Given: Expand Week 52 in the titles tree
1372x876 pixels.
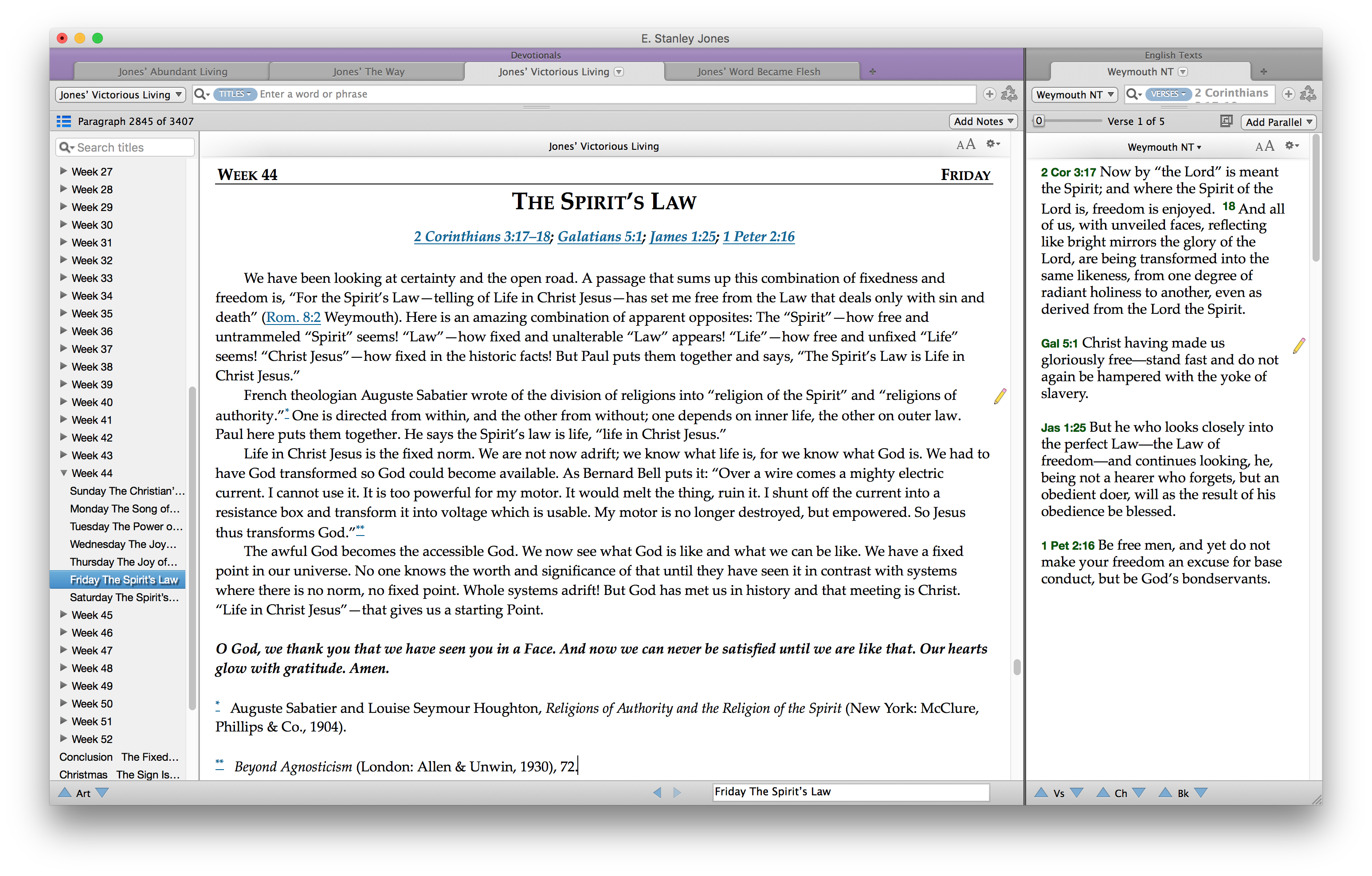Looking at the screenshot, I should tap(64, 738).
